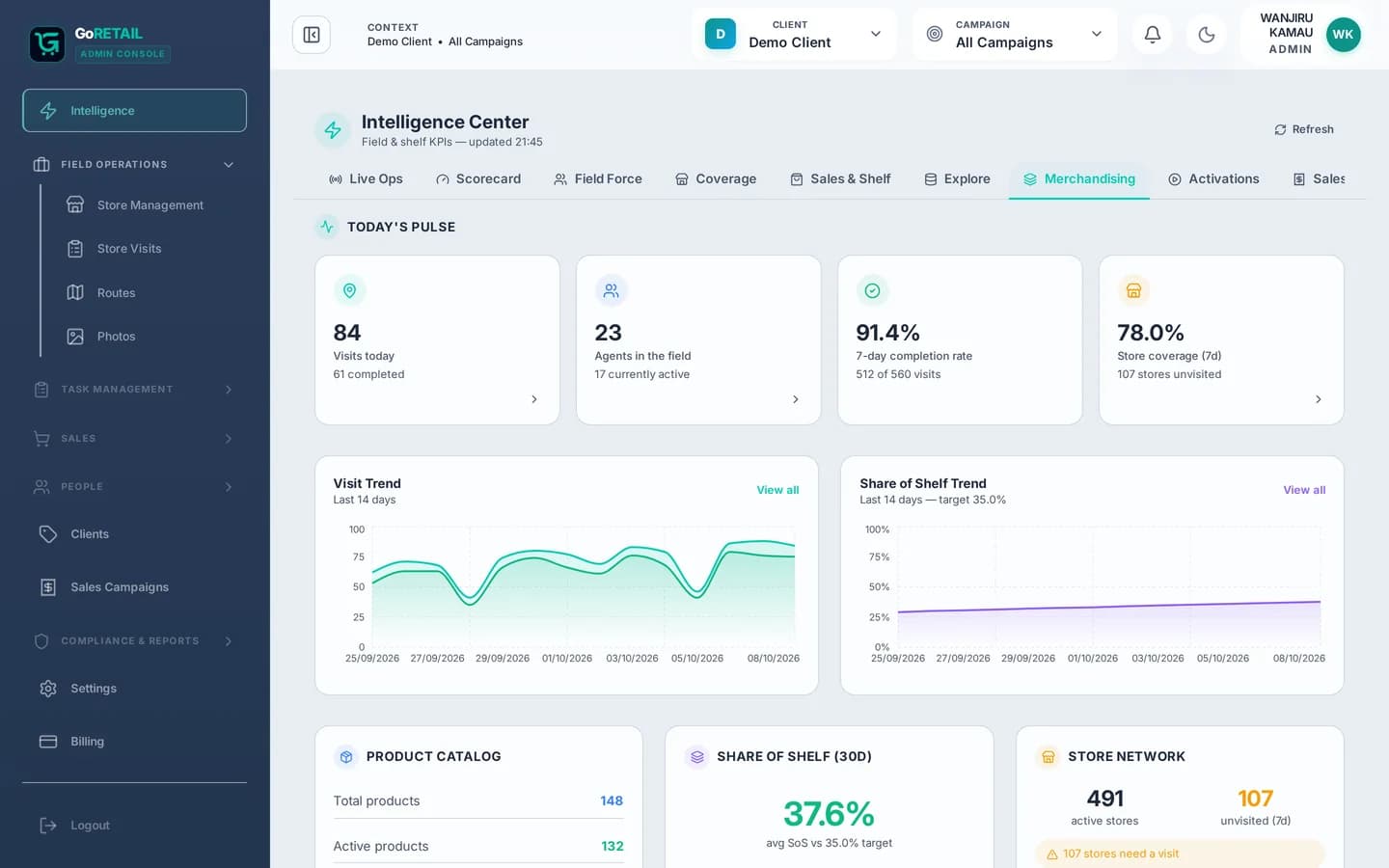Open Store Visits in the sidebar
Image resolution: width=1389 pixels, height=868 pixels.
pyautogui.click(x=127, y=249)
